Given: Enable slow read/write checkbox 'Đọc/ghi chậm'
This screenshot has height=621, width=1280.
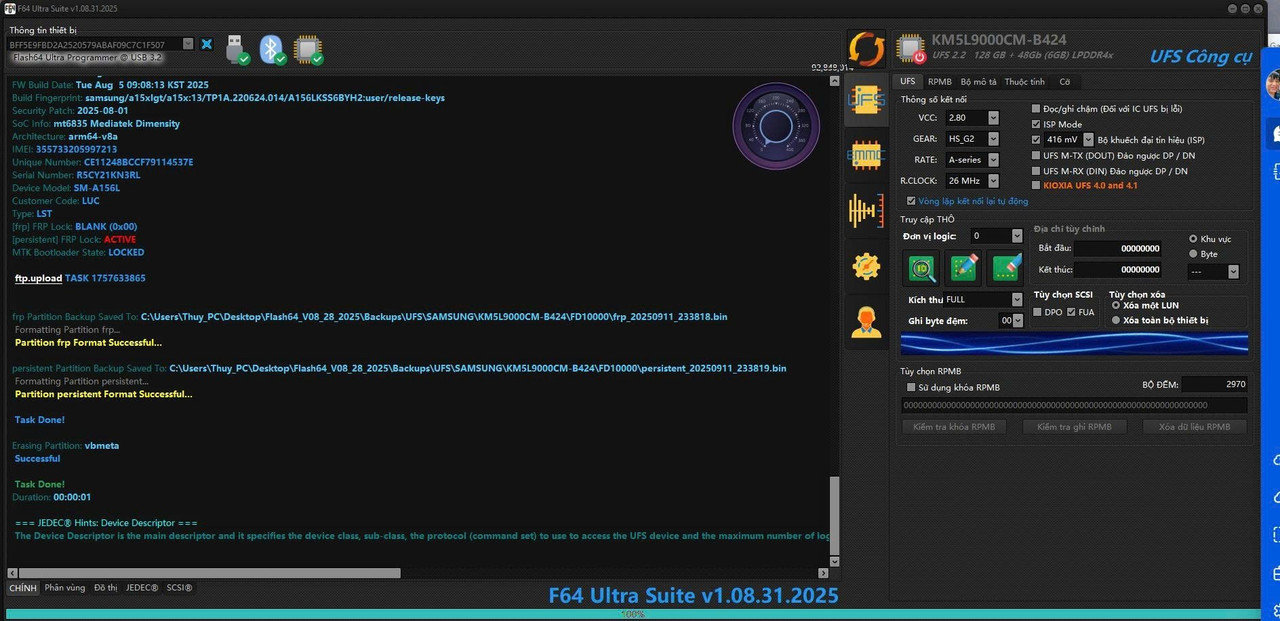Looking at the screenshot, I should (x=1036, y=108).
